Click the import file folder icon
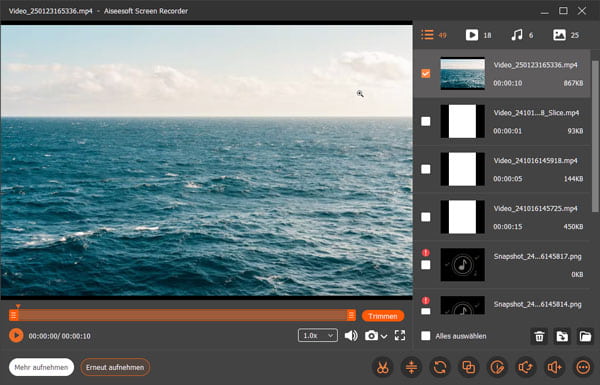This screenshot has width=600, height=385. tap(562, 336)
